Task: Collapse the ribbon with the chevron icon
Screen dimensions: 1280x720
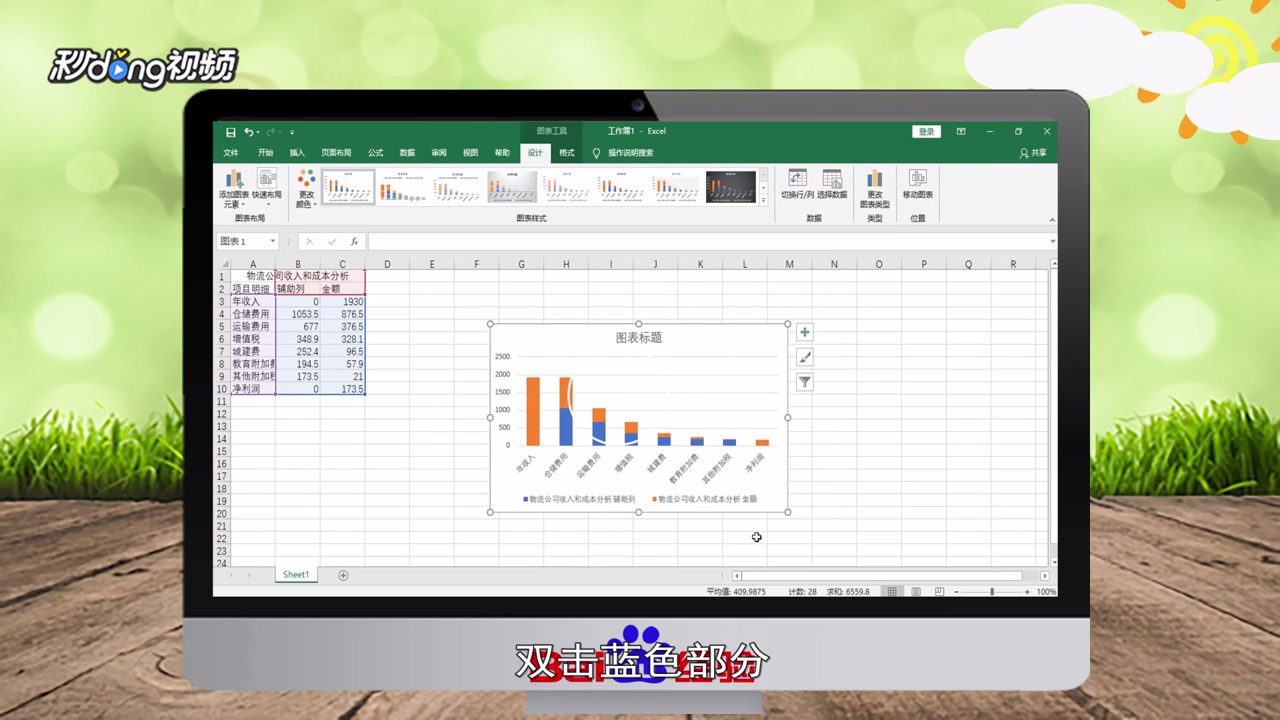Action: [1052, 220]
